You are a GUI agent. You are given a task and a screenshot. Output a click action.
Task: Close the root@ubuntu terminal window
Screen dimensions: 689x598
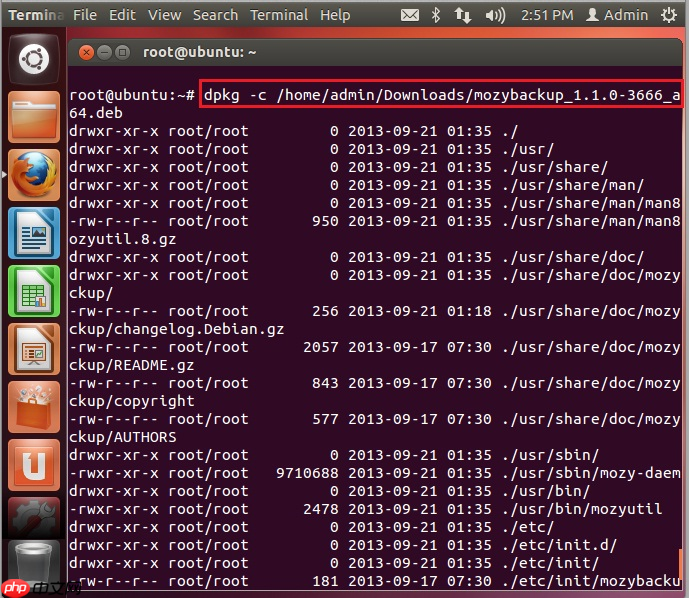[x=86, y=53]
